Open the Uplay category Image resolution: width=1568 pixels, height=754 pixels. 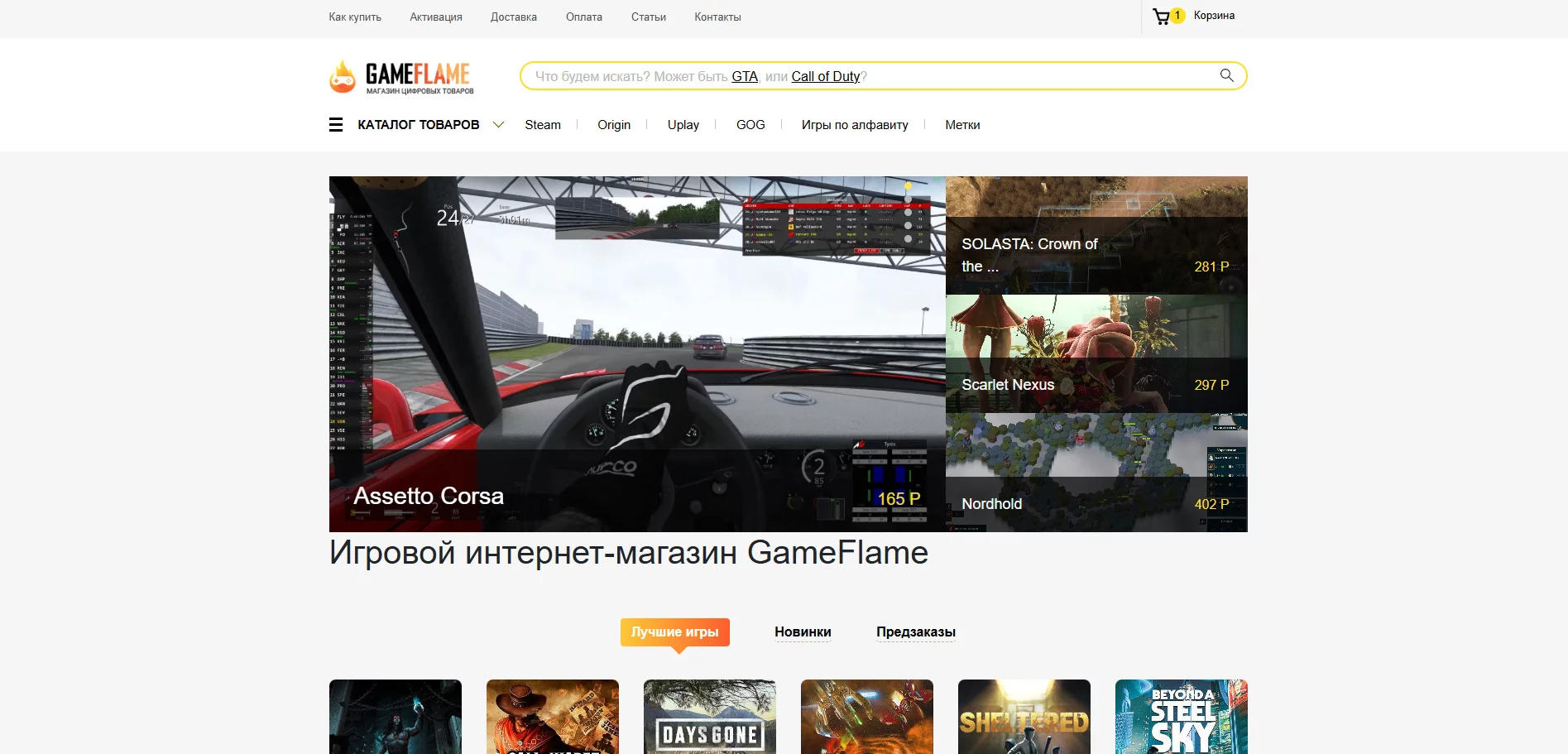tap(683, 125)
